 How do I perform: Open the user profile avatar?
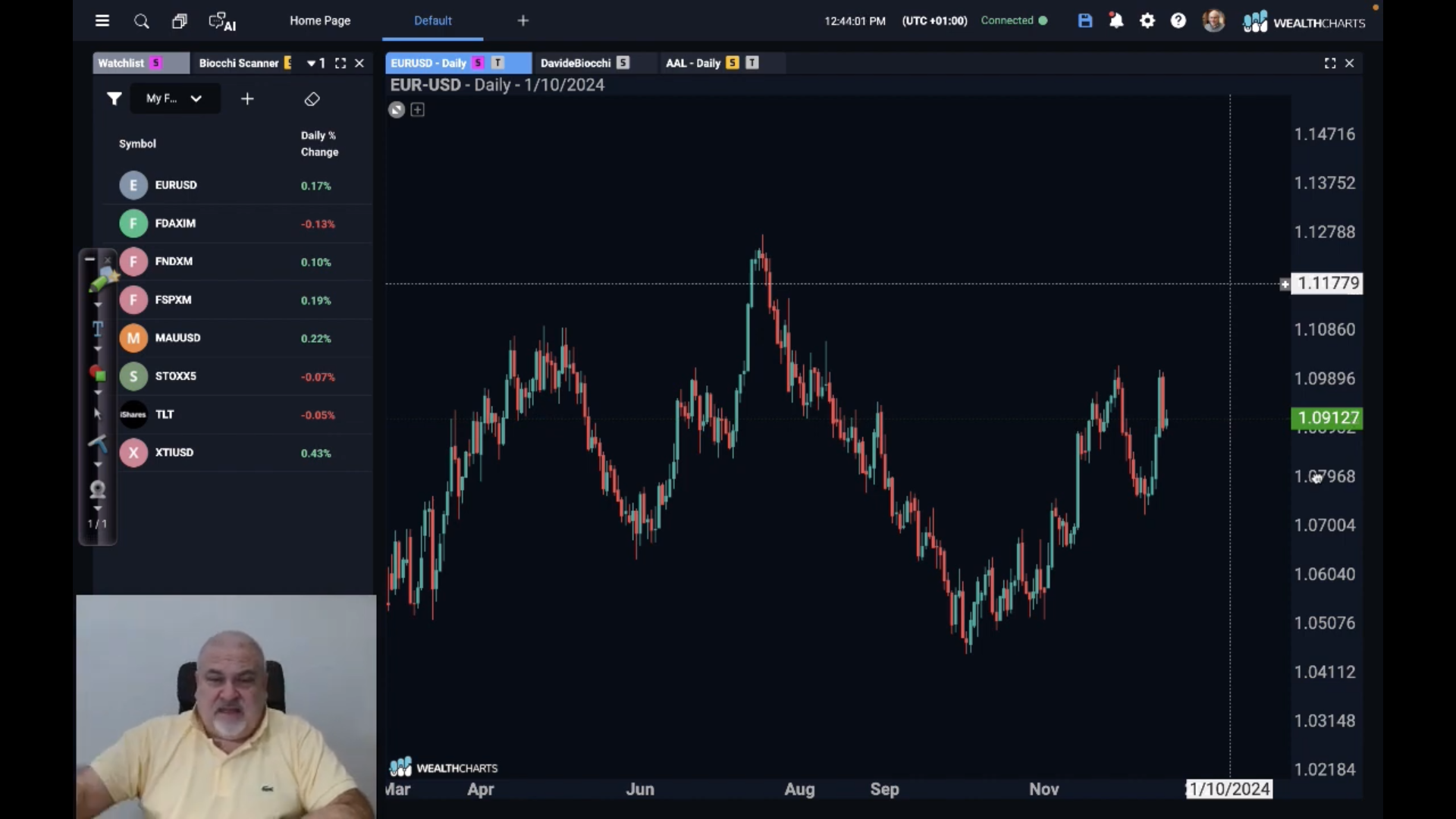point(1213,20)
